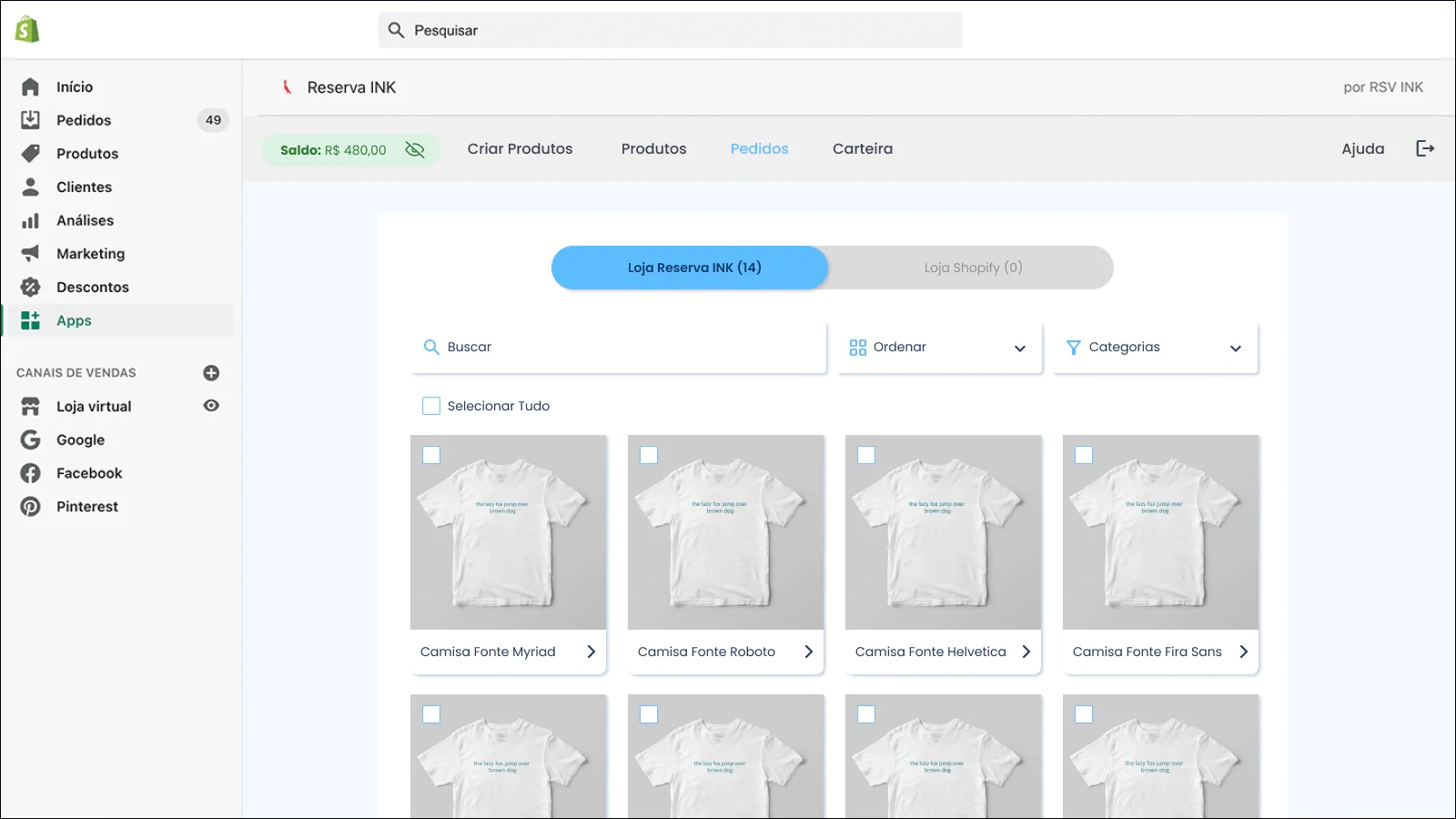This screenshot has height=819, width=1456.
Task: Click the 'Camisa Fonte Roboto' product name
Action: pos(706,652)
